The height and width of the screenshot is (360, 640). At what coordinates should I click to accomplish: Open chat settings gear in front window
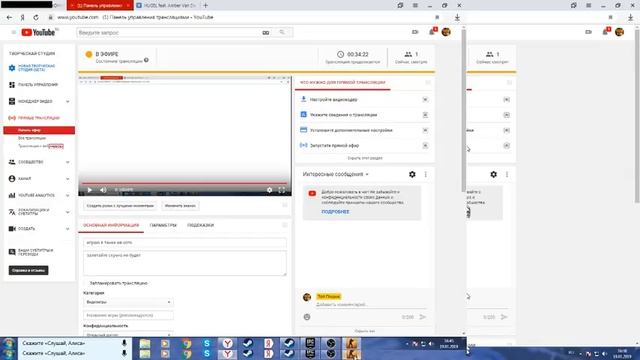point(412,174)
